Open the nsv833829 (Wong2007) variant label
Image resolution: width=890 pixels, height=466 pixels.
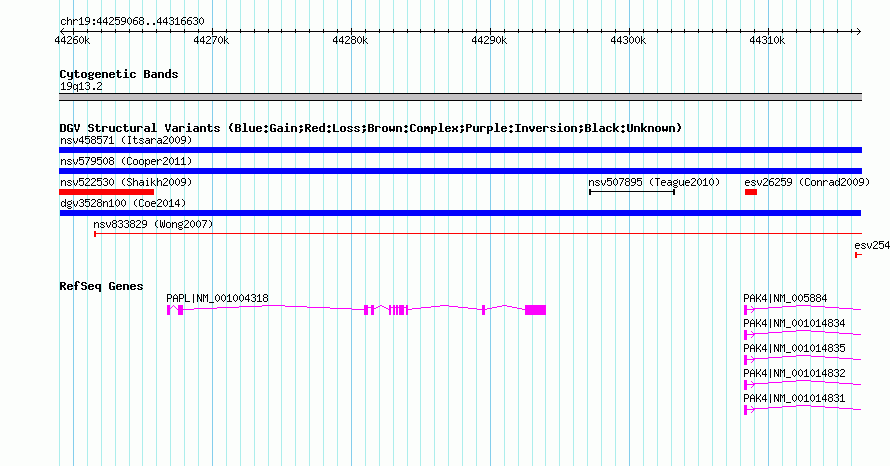153,224
